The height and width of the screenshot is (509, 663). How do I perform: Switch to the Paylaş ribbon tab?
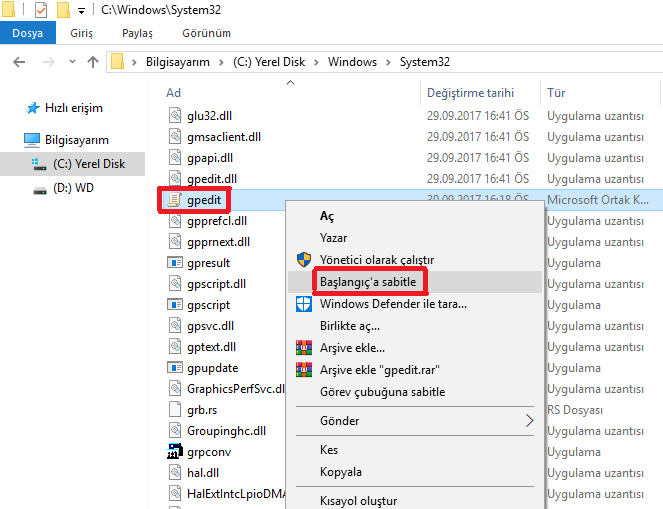tap(137, 33)
